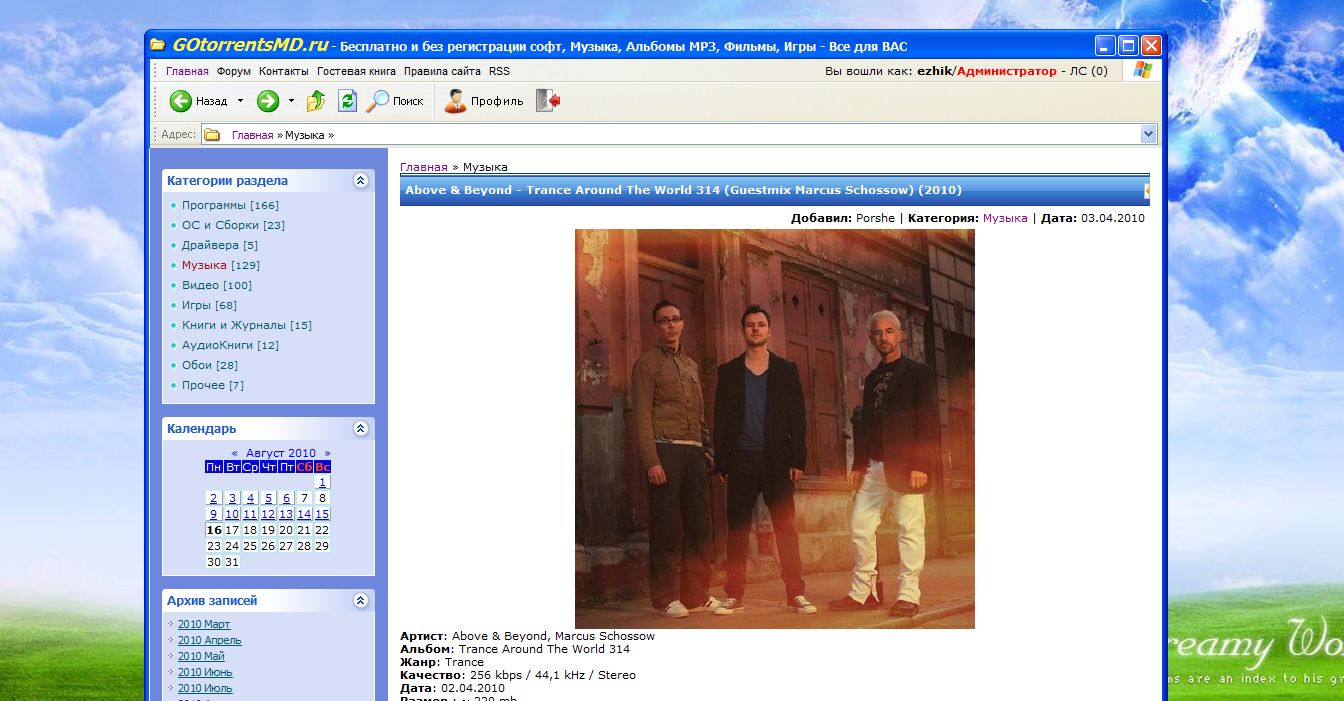Open private messages ЛС (0)
Screen dimensions: 1344x701
pyautogui.click(x=1089, y=71)
